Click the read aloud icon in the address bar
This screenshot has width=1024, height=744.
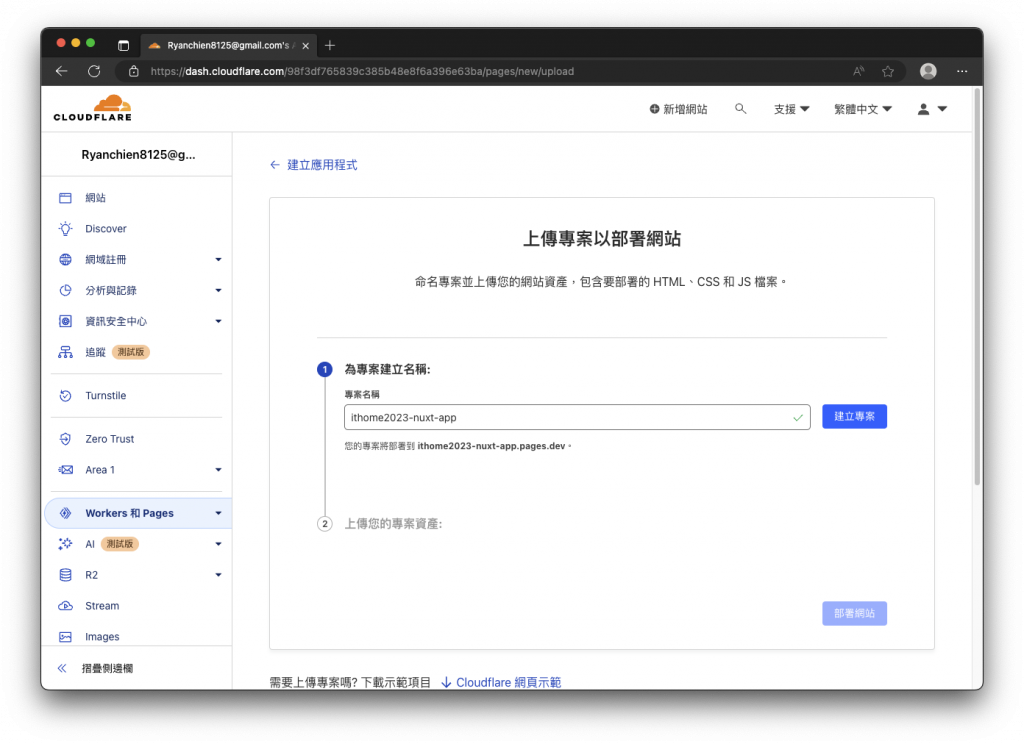(x=858, y=71)
